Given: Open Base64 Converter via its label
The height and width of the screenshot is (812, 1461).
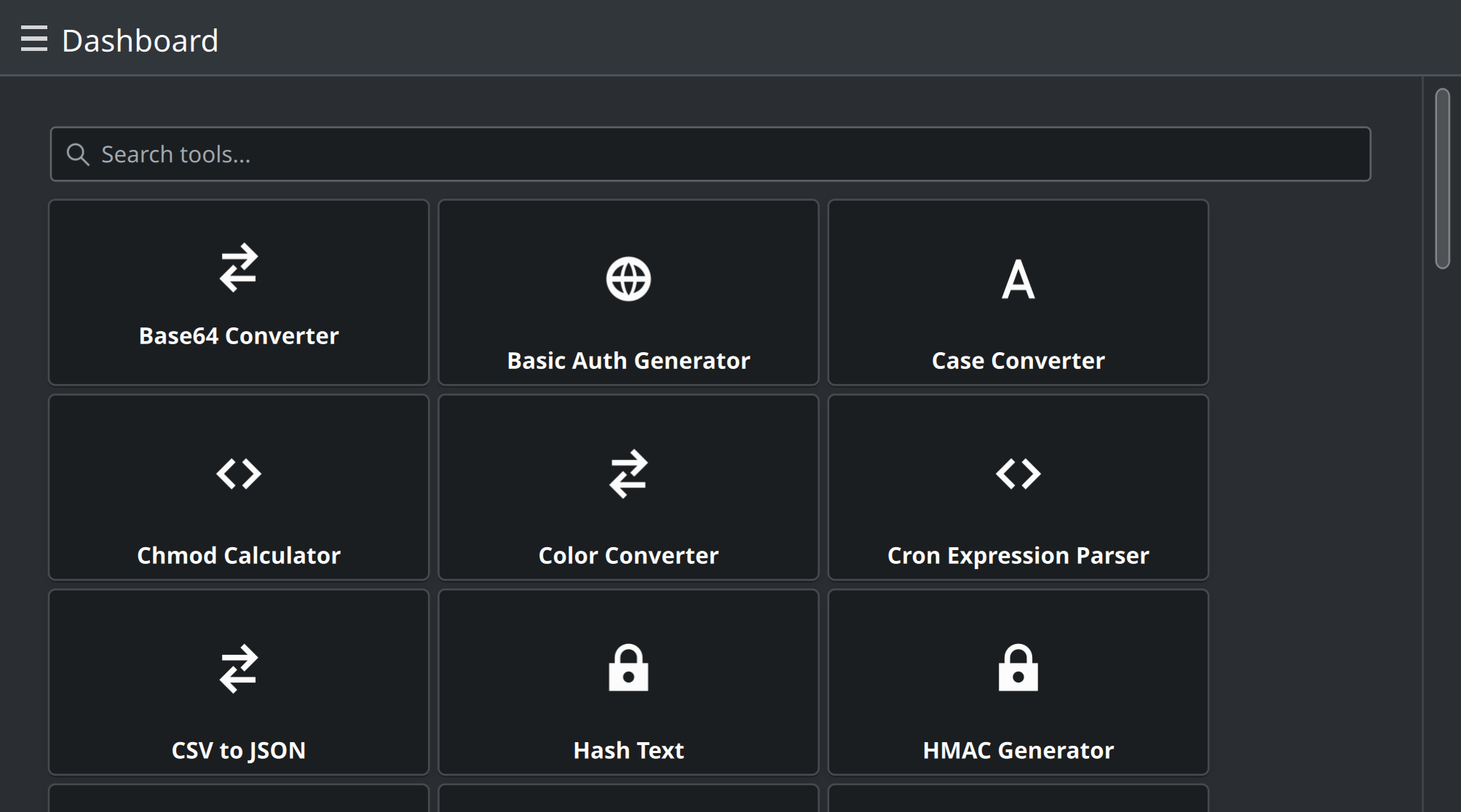Looking at the screenshot, I should (239, 335).
